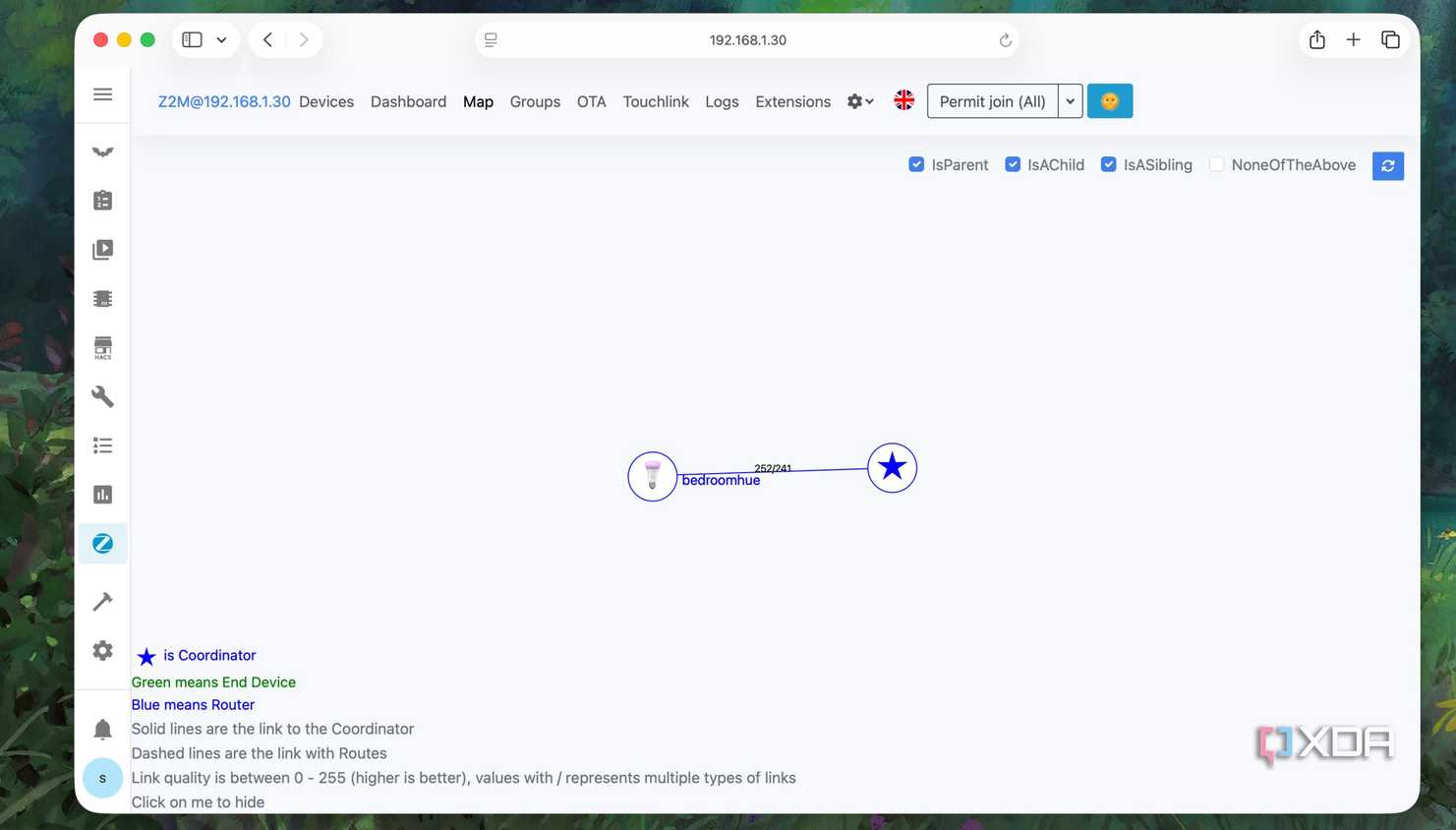1456x830 pixels.
Task: Open Developer tools hammer icon
Action: click(x=102, y=602)
